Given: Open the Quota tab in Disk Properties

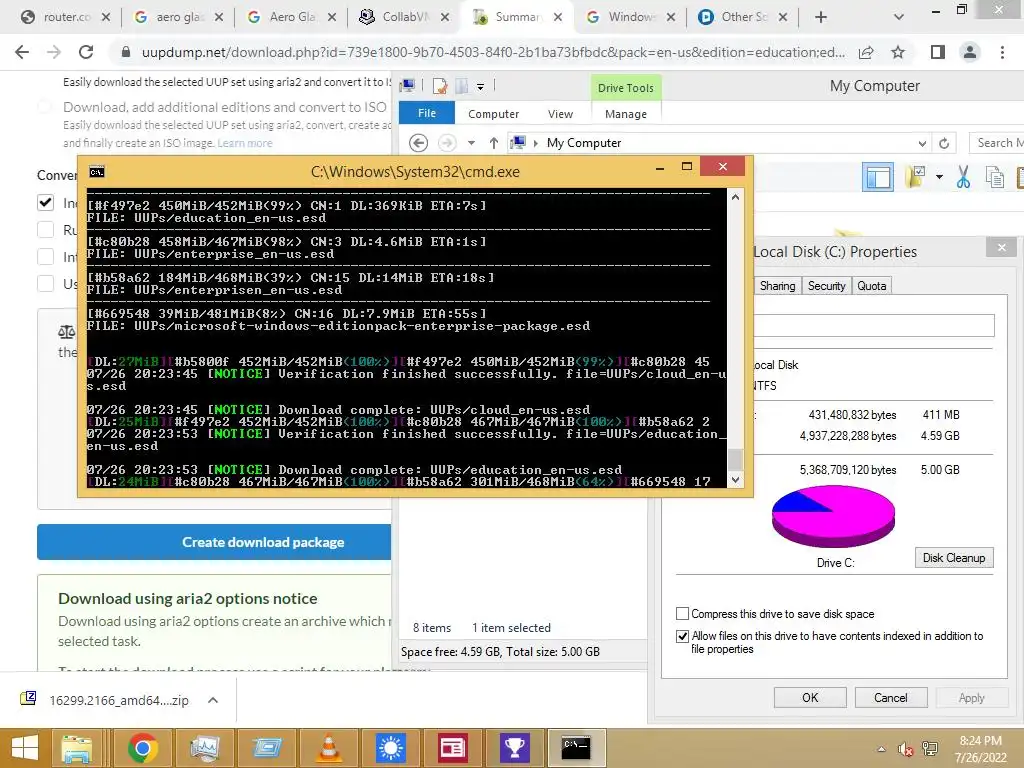Looking at the screenshot, I should point(872,286).
